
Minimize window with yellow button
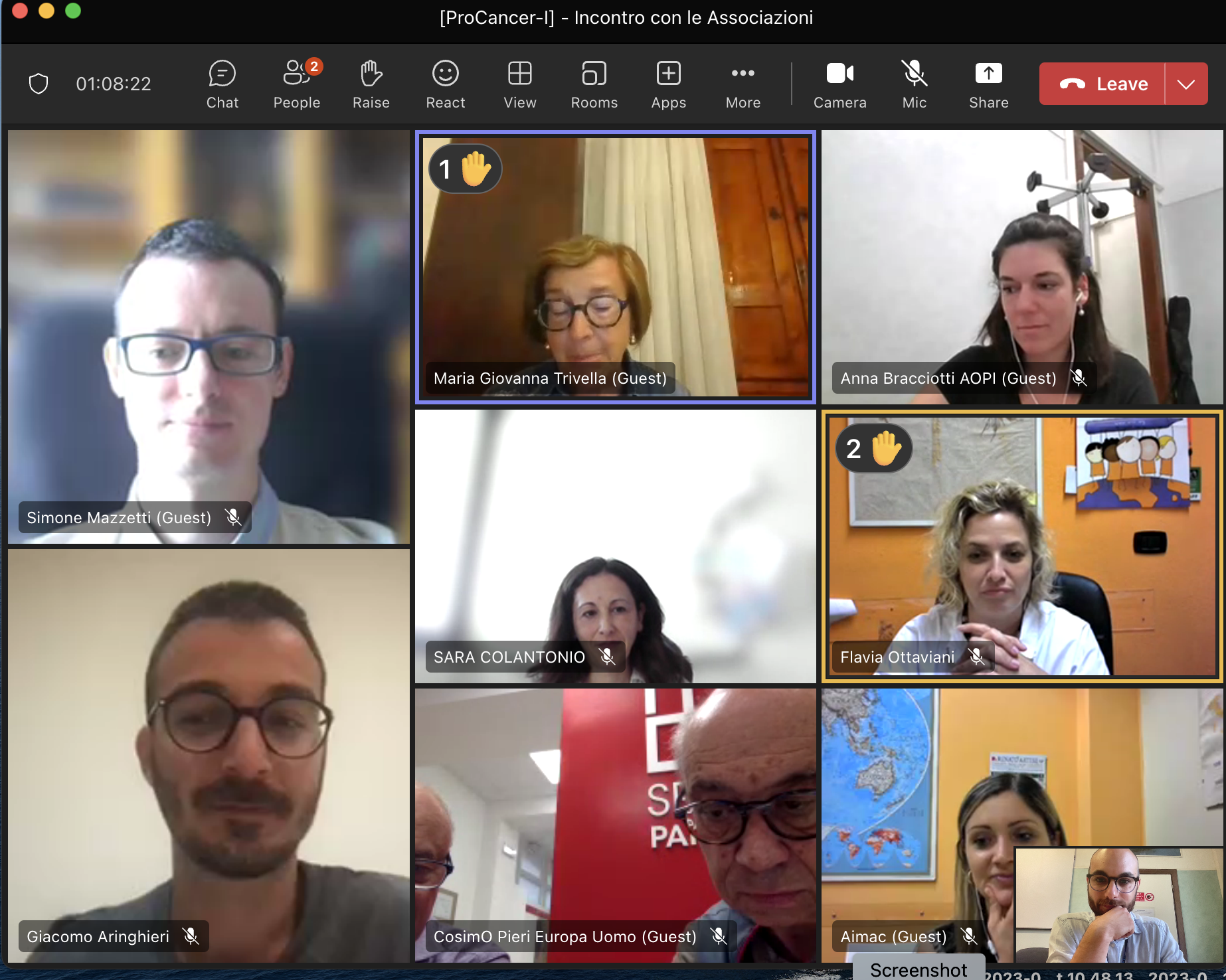(x=46, y=10)
